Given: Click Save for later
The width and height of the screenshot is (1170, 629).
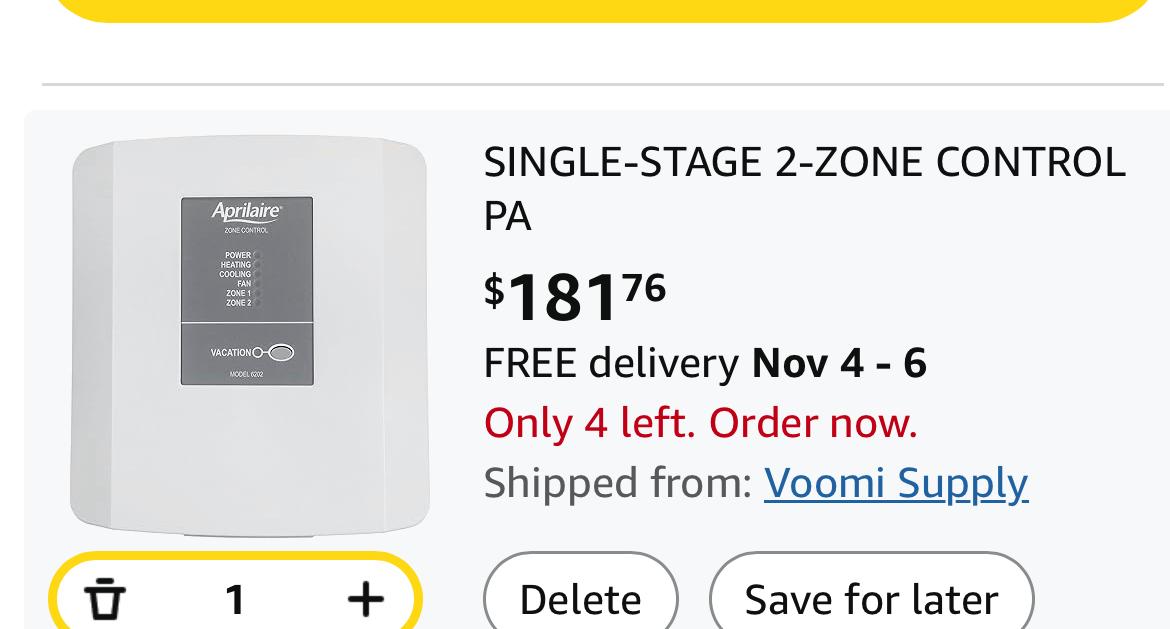Looking at the screenshot, I should coord(871,599).
